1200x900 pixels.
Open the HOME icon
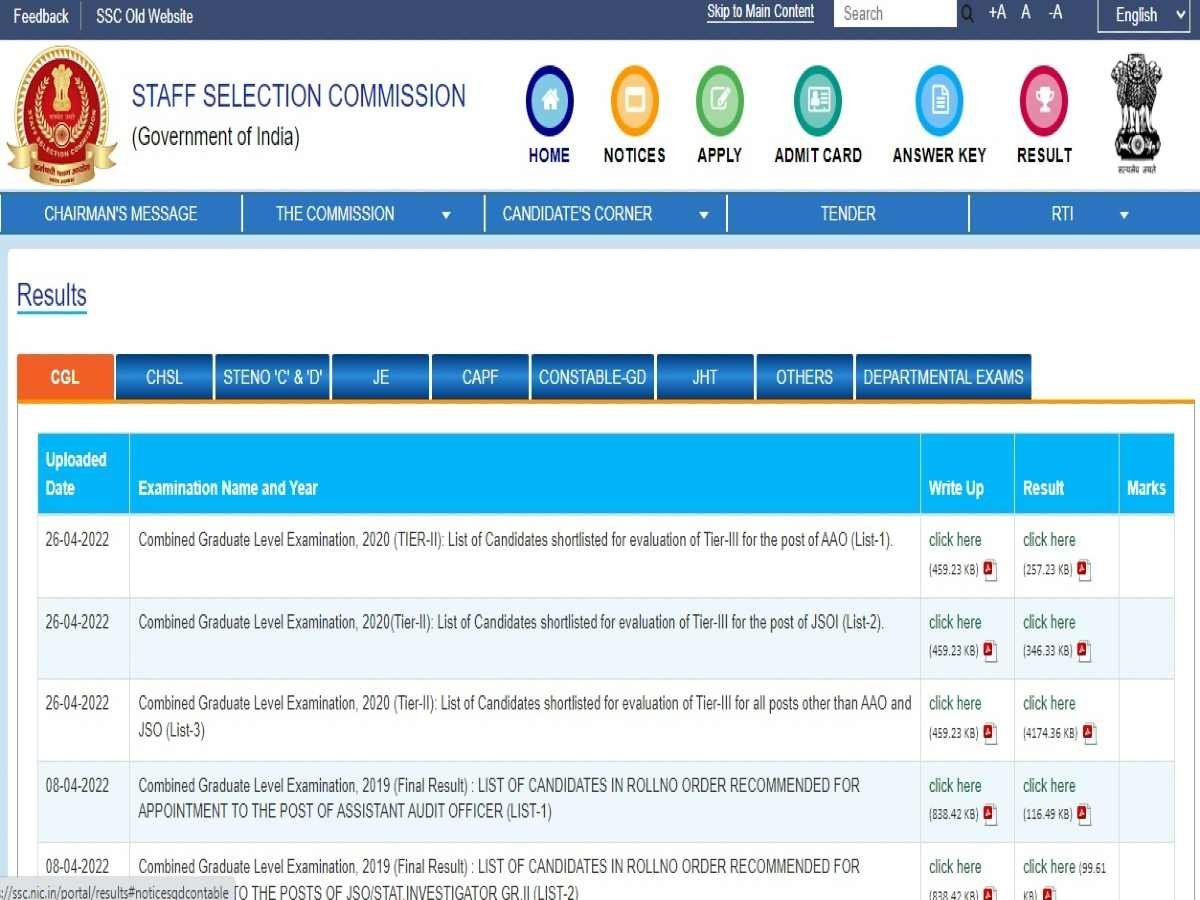(549, 101)
